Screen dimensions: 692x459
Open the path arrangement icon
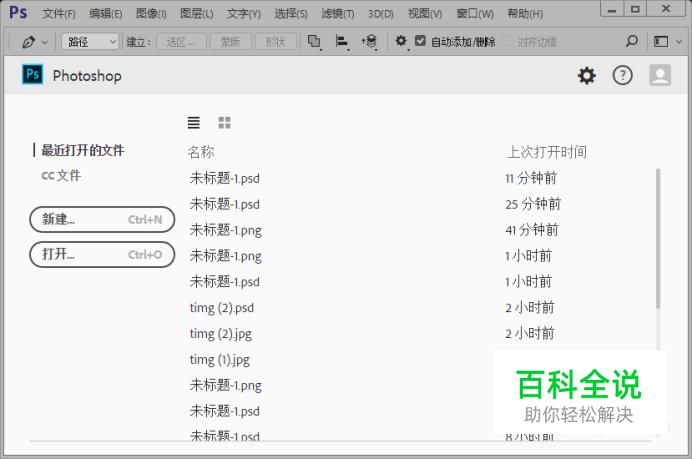pos(369,41)
